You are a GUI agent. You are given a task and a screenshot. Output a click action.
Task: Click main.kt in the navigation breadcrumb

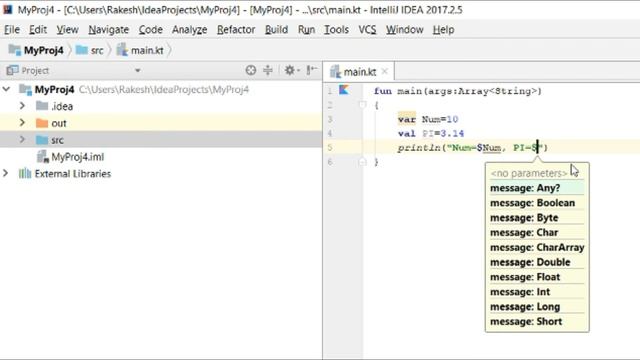point(147,50)
